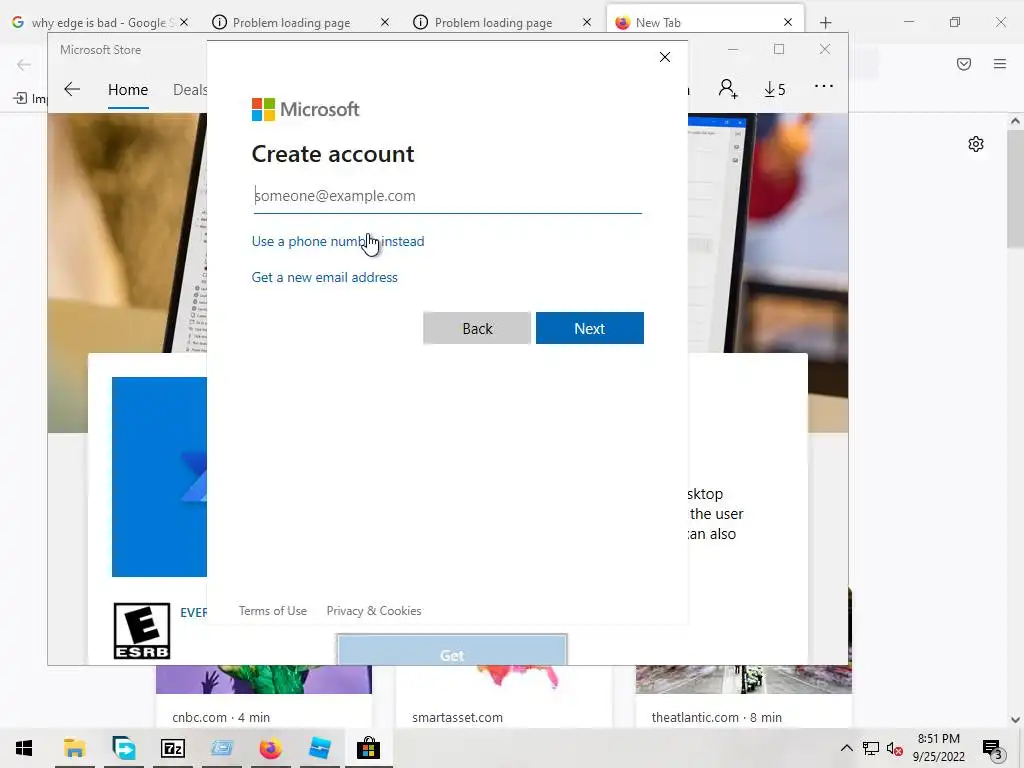
Task: Switch to 'why edge is bad' Google tab
Action: click(x=99, y=22)
